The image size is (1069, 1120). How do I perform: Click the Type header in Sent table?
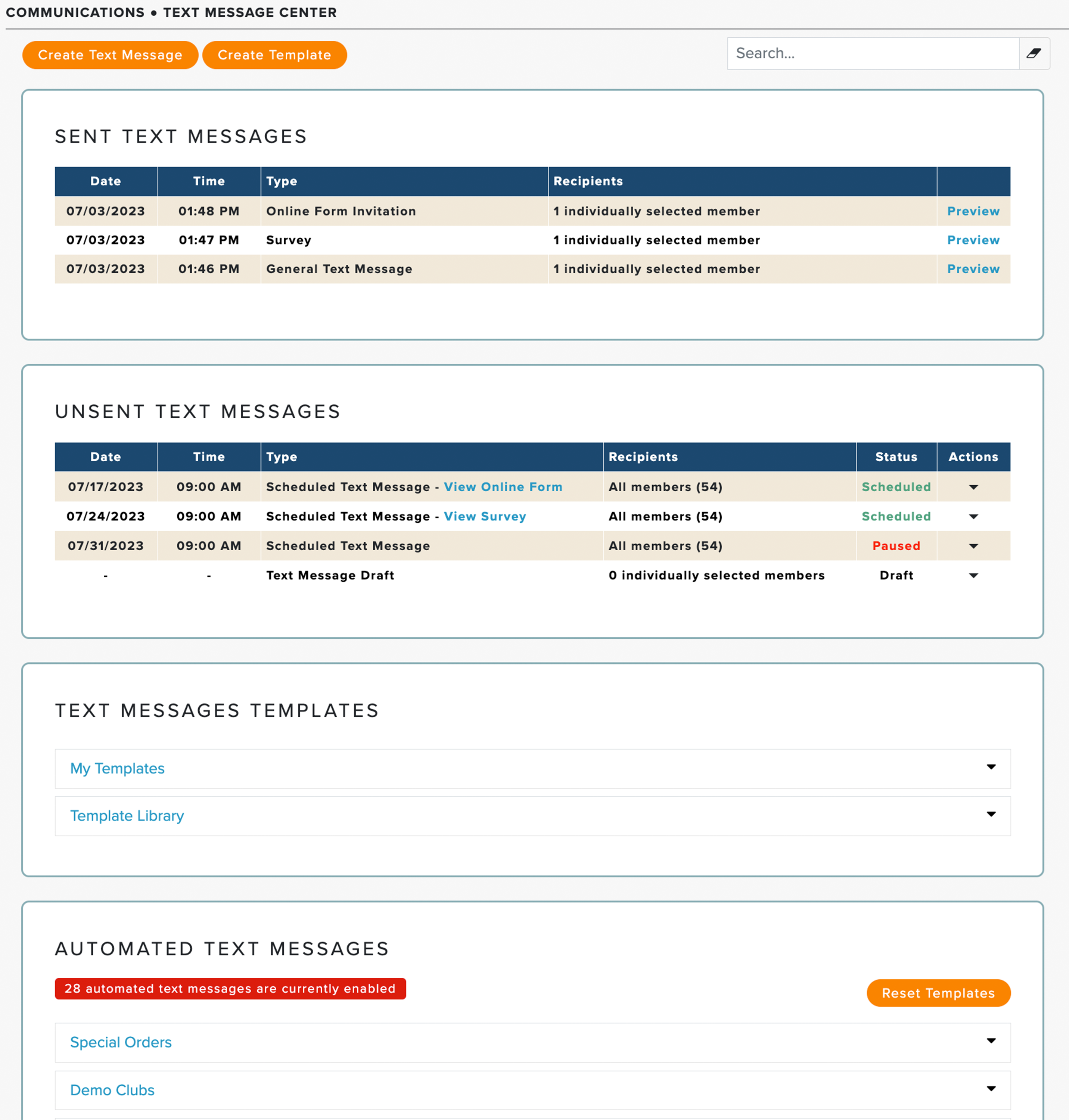[404, 181]
